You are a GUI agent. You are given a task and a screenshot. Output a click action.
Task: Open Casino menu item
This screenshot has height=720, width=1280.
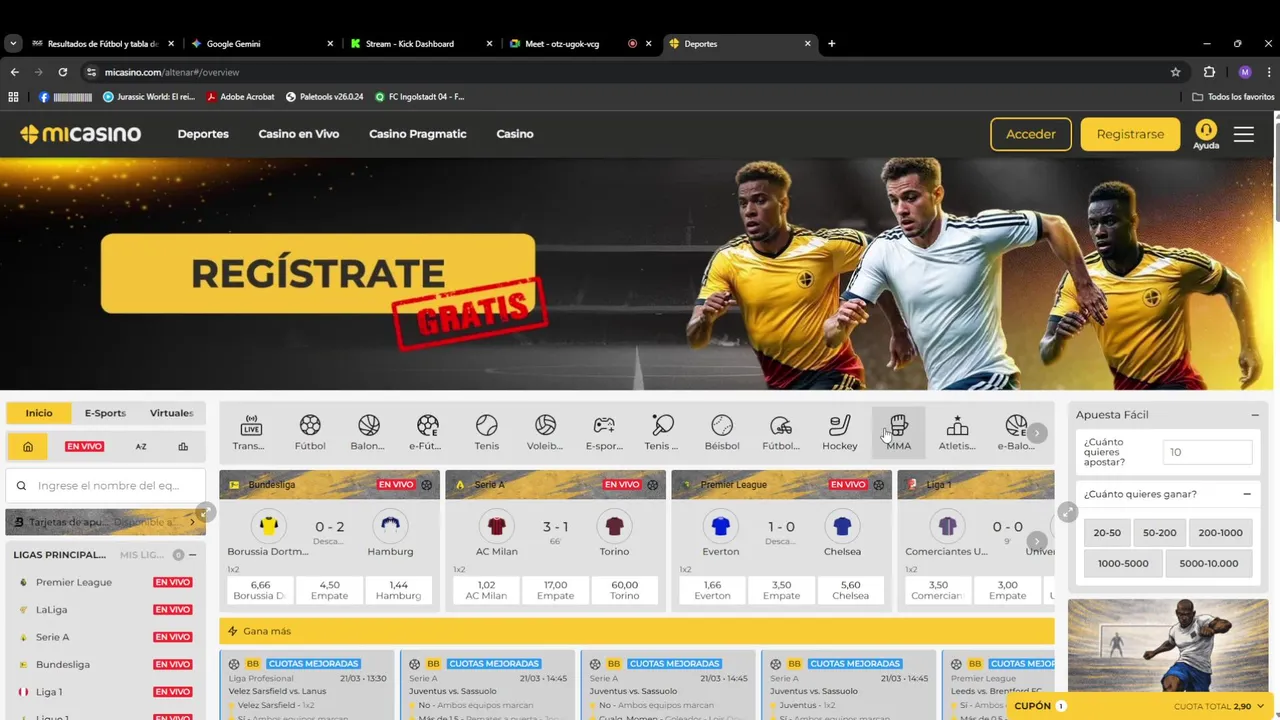pos(515,134)
